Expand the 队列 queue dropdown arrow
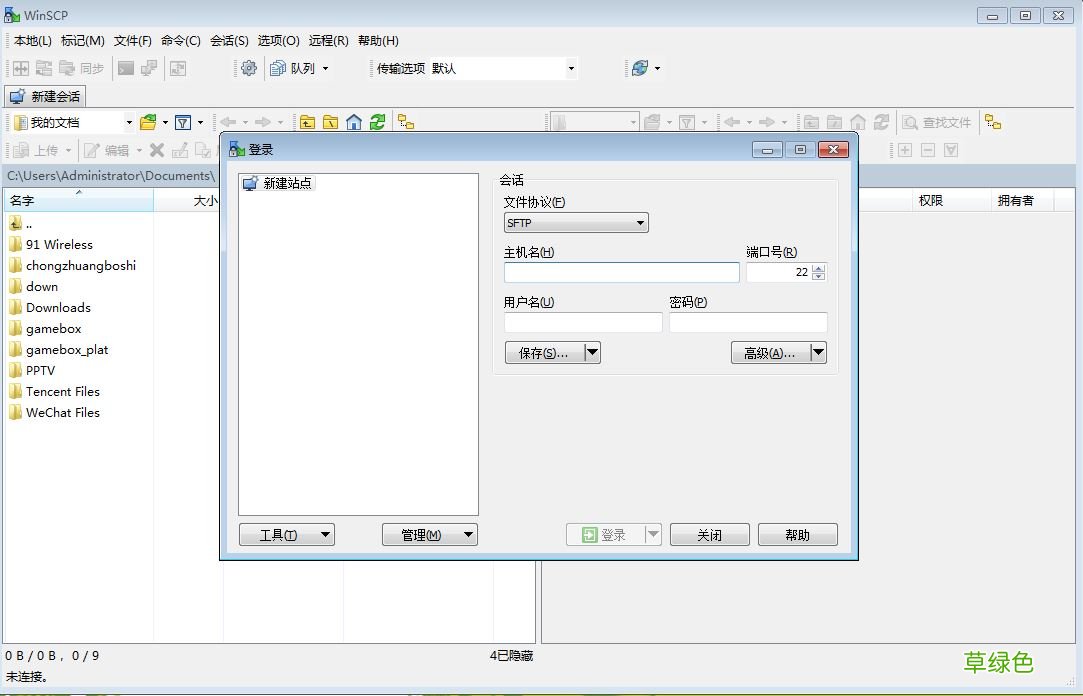1083x696 pixels. tap(325, 68)
